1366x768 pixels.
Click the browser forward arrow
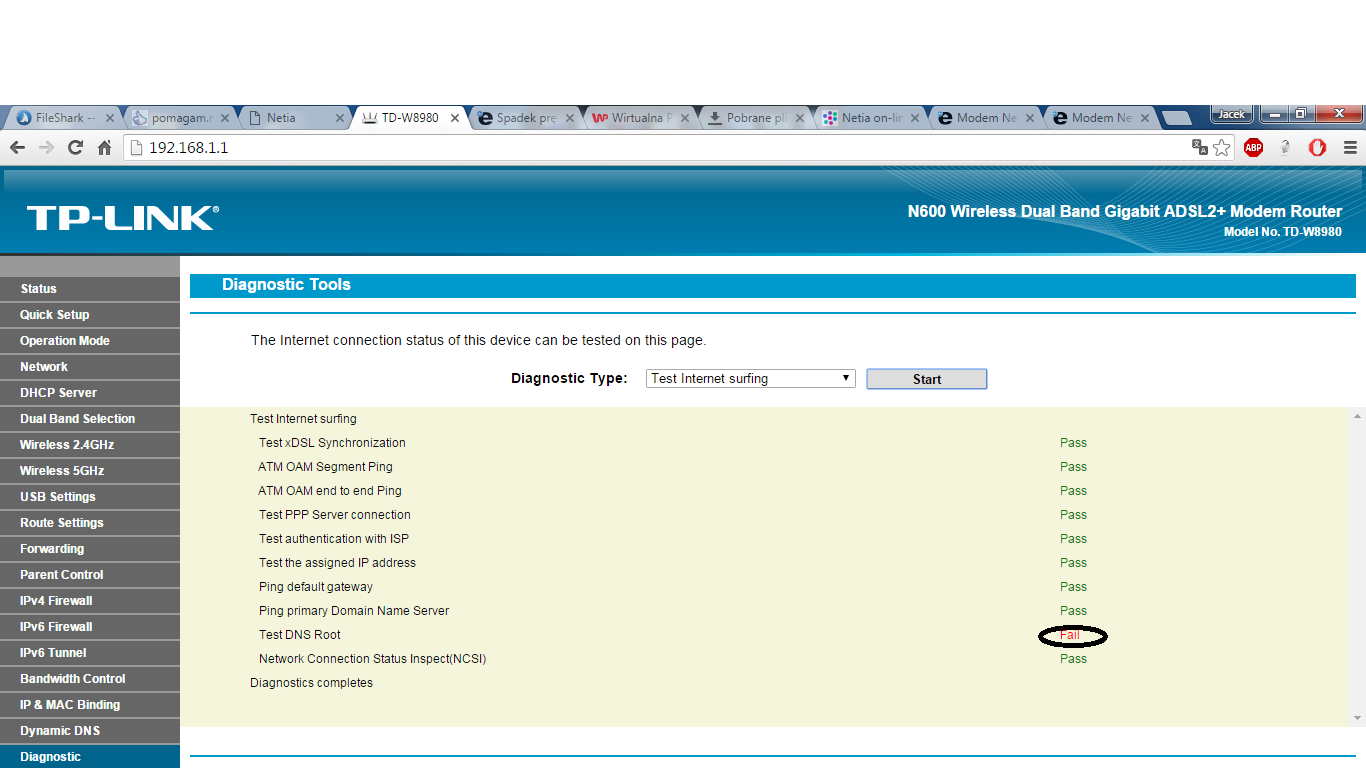tap(46, 148)
